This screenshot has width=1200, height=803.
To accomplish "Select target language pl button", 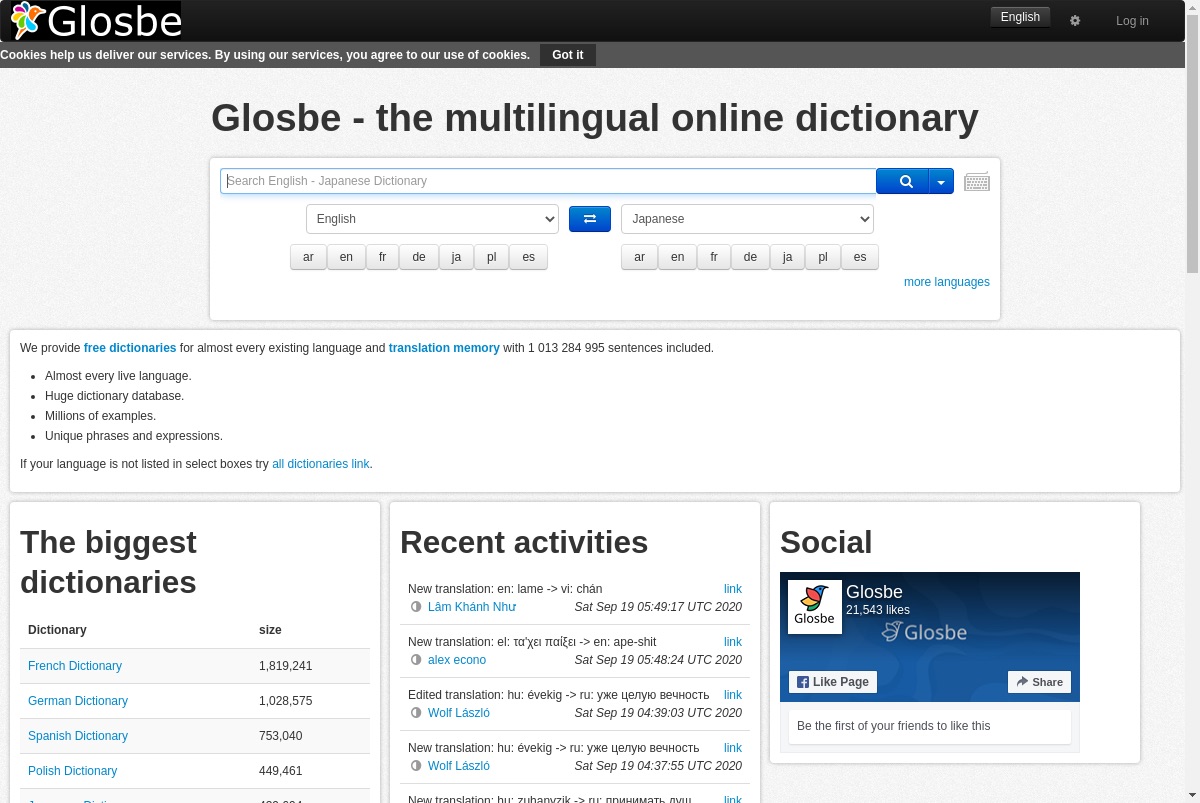I will click(x=822, y=257).
